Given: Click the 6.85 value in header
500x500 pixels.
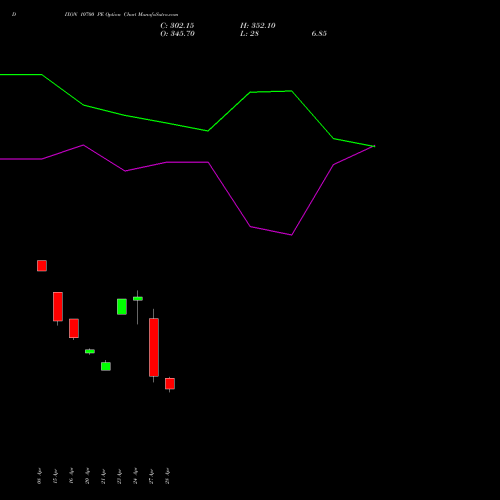Looking at the screenshot, I should coord(319,34).
